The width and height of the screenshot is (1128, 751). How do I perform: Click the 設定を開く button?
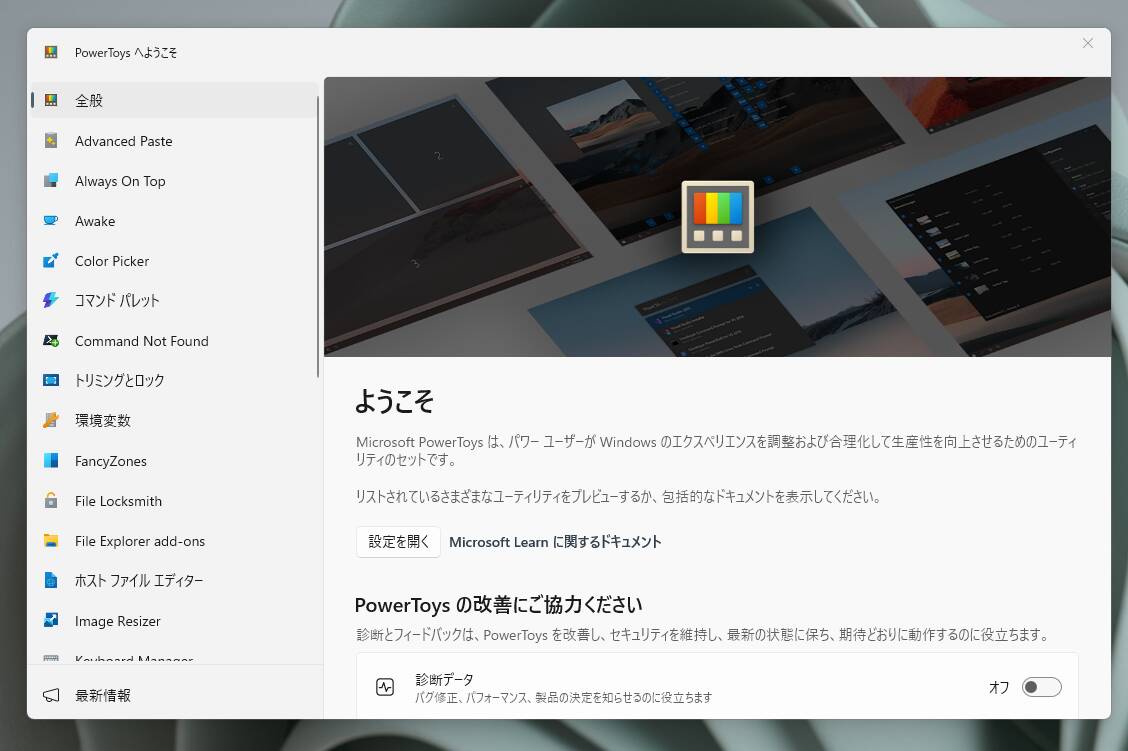[x=398, y=542]
